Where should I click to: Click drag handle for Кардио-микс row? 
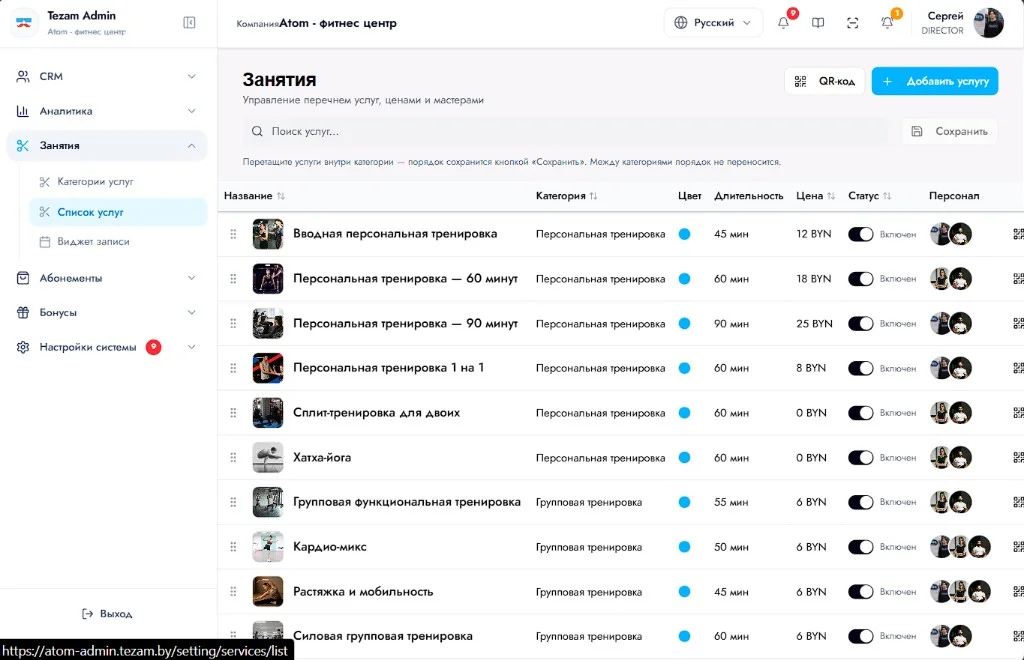coord(233,547)
